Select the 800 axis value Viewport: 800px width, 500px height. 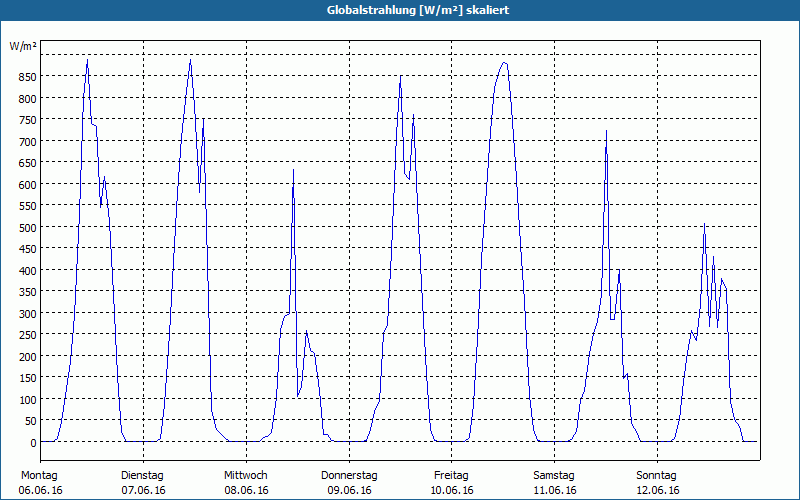pos(28,99)
